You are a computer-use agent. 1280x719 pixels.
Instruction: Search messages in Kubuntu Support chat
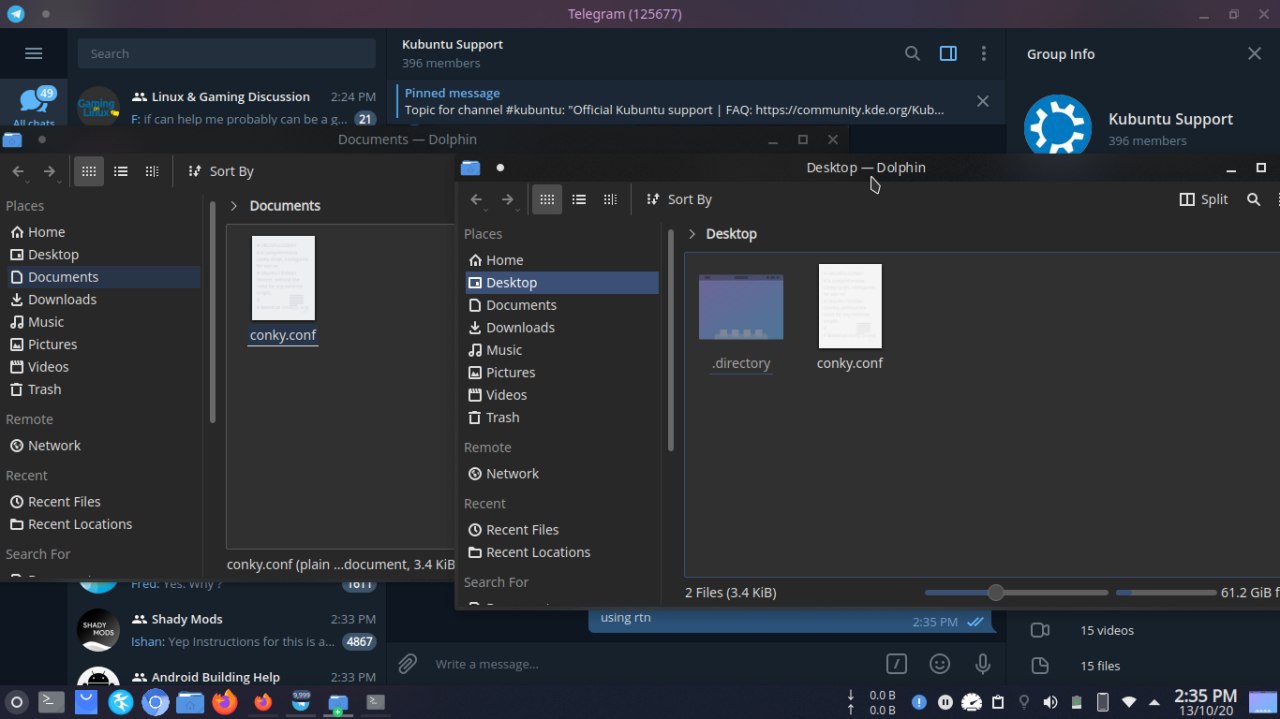point(912,54)
